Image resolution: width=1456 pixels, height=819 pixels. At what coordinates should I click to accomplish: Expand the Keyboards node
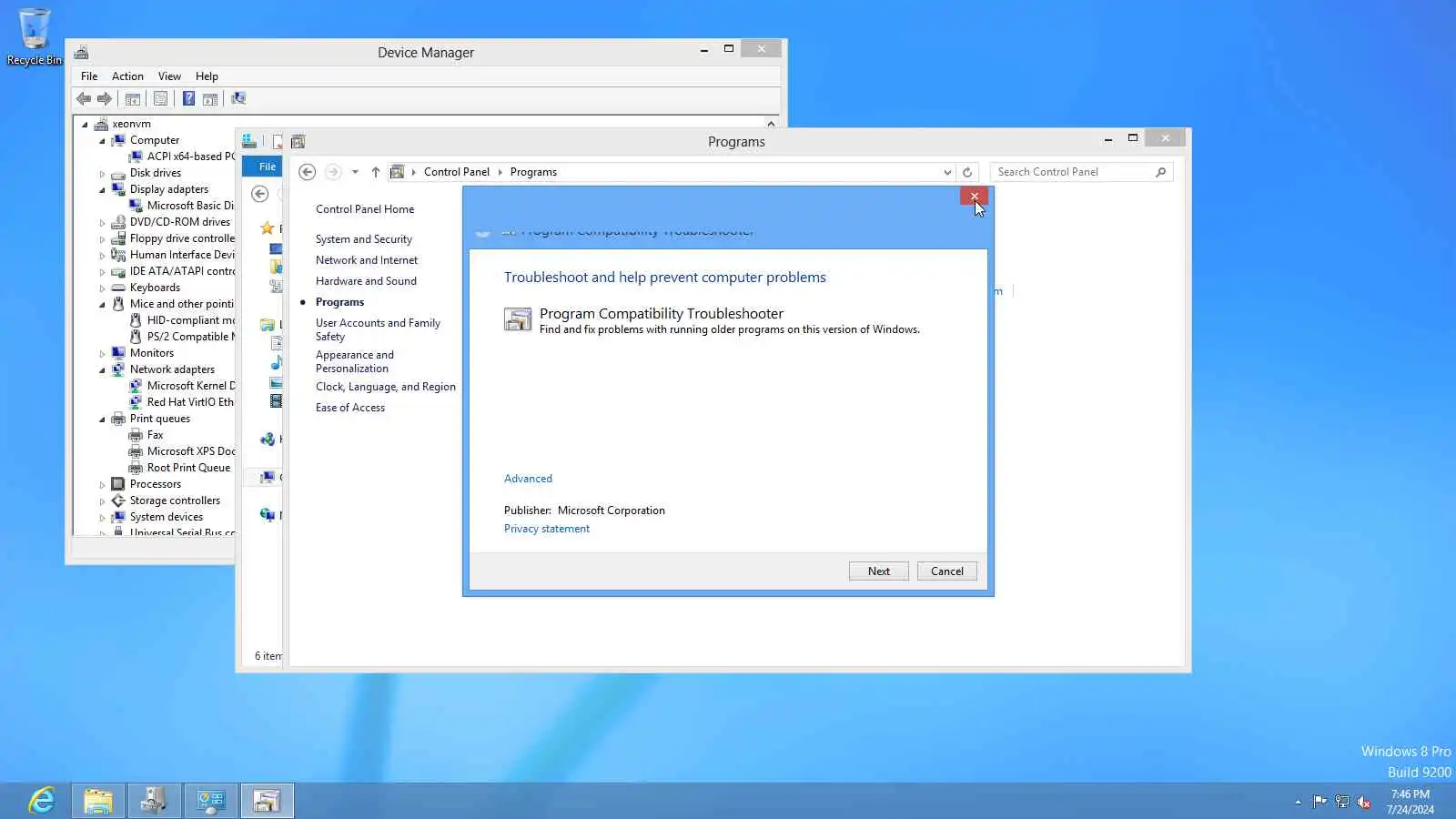pos(102,288)
